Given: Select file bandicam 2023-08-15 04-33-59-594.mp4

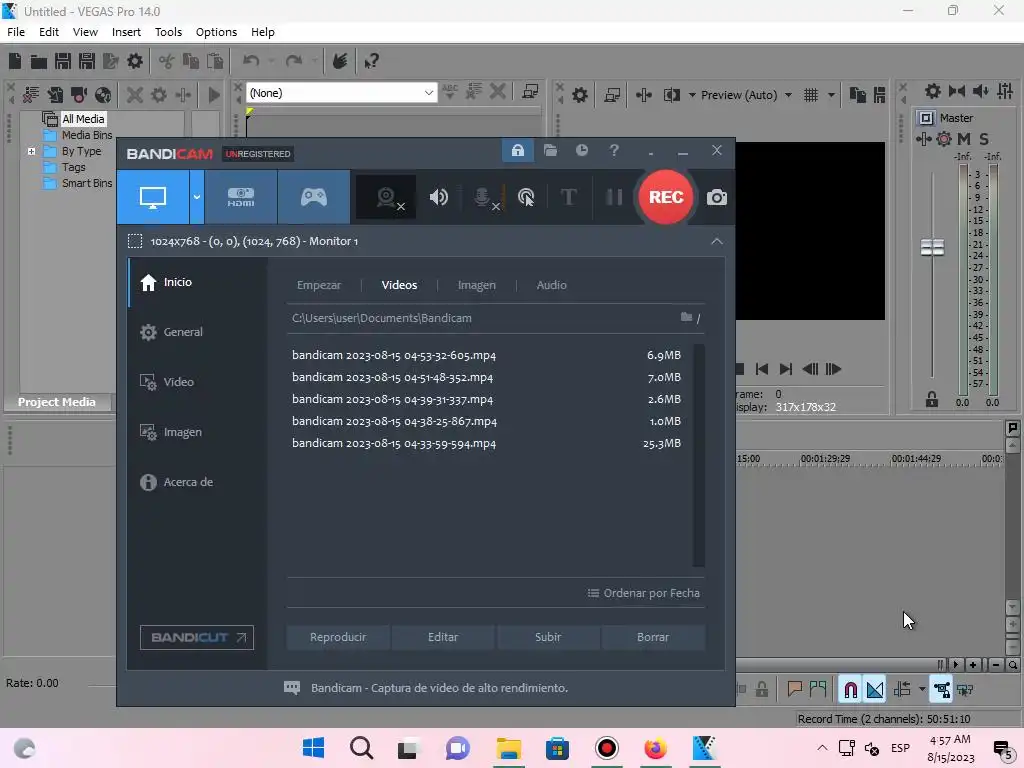Looking at the screenshot, I should 487,443.
